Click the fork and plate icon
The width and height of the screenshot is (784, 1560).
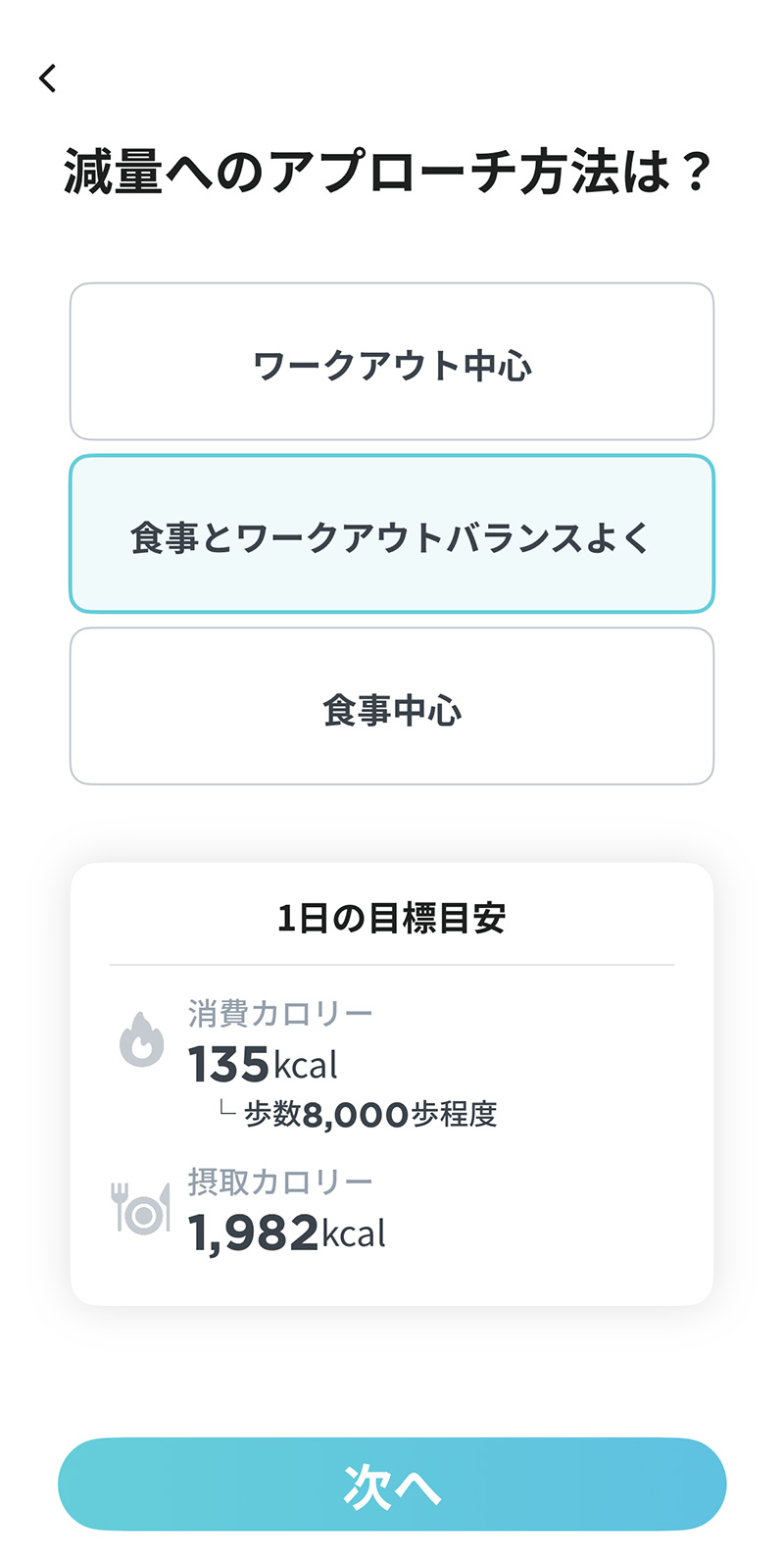[140, 1208]
